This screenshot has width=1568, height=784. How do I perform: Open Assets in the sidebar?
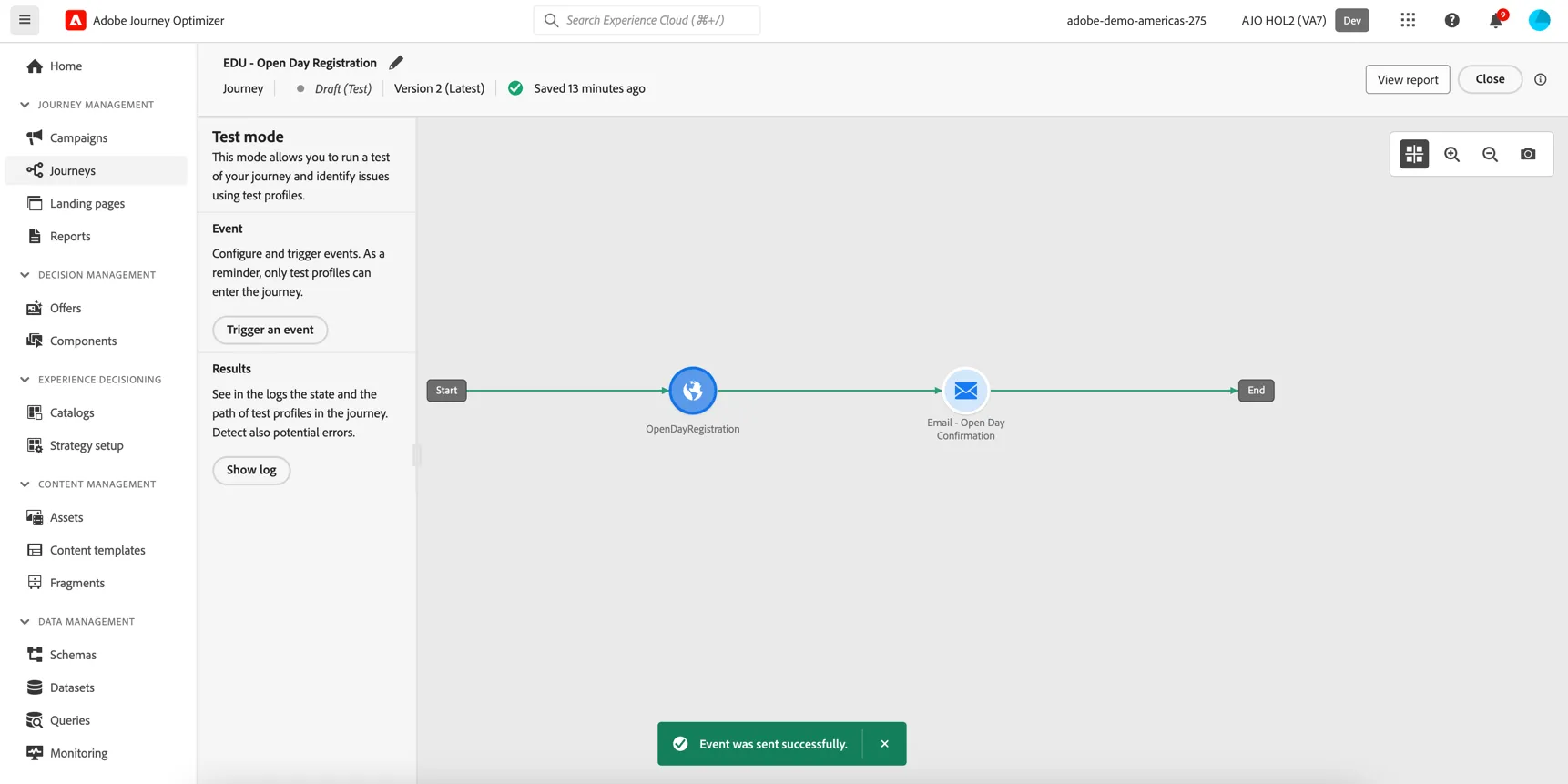97,517
